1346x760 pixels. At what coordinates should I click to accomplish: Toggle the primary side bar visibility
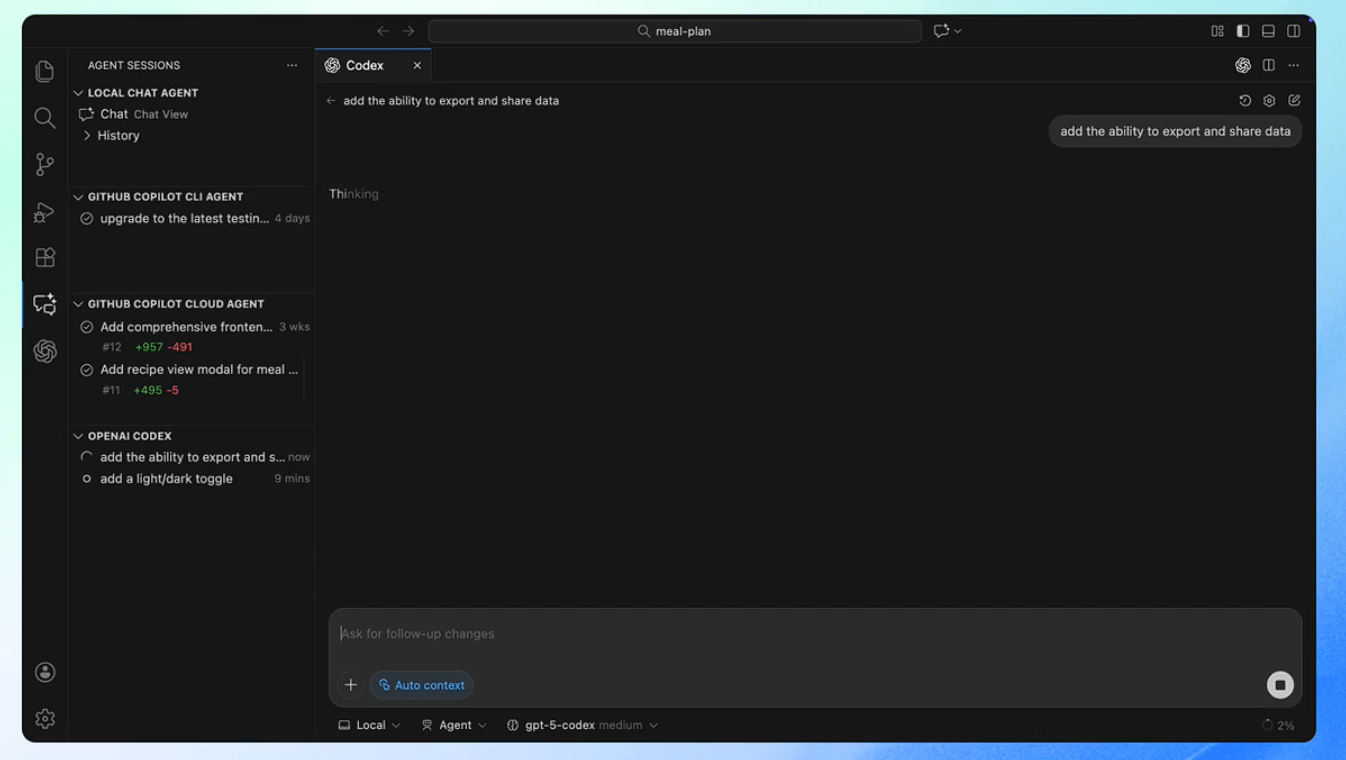click(1243, 31)
